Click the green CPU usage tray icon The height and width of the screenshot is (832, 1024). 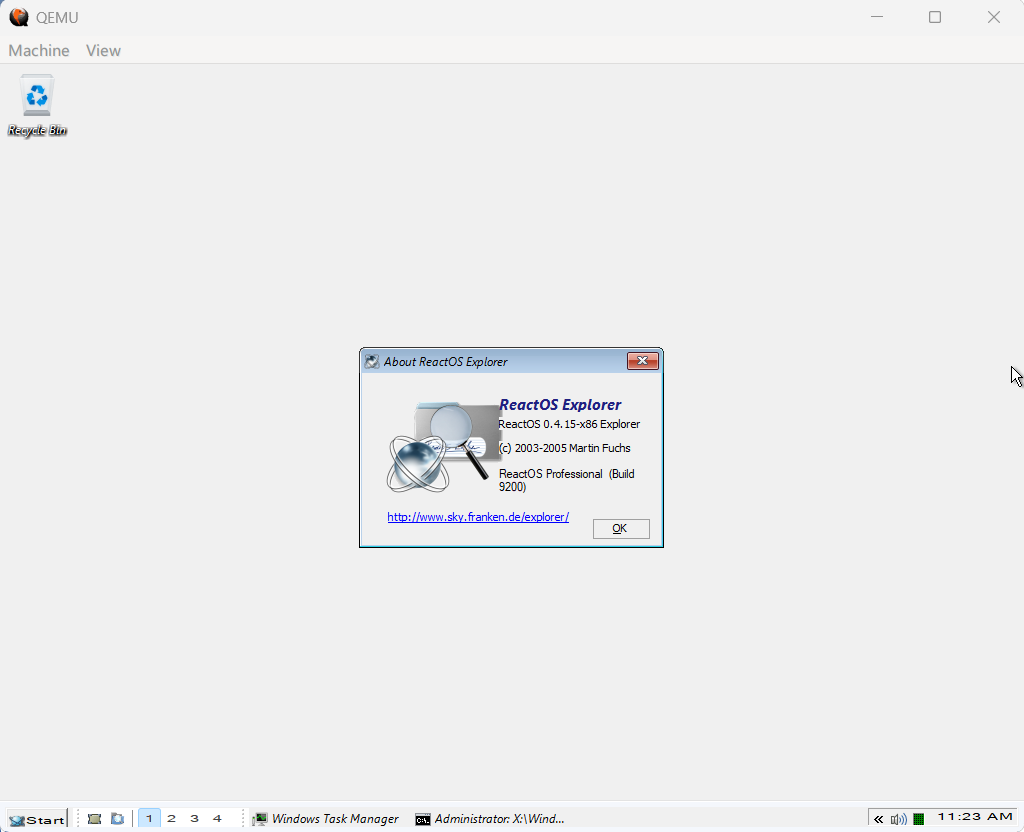(x=918, y=819)
